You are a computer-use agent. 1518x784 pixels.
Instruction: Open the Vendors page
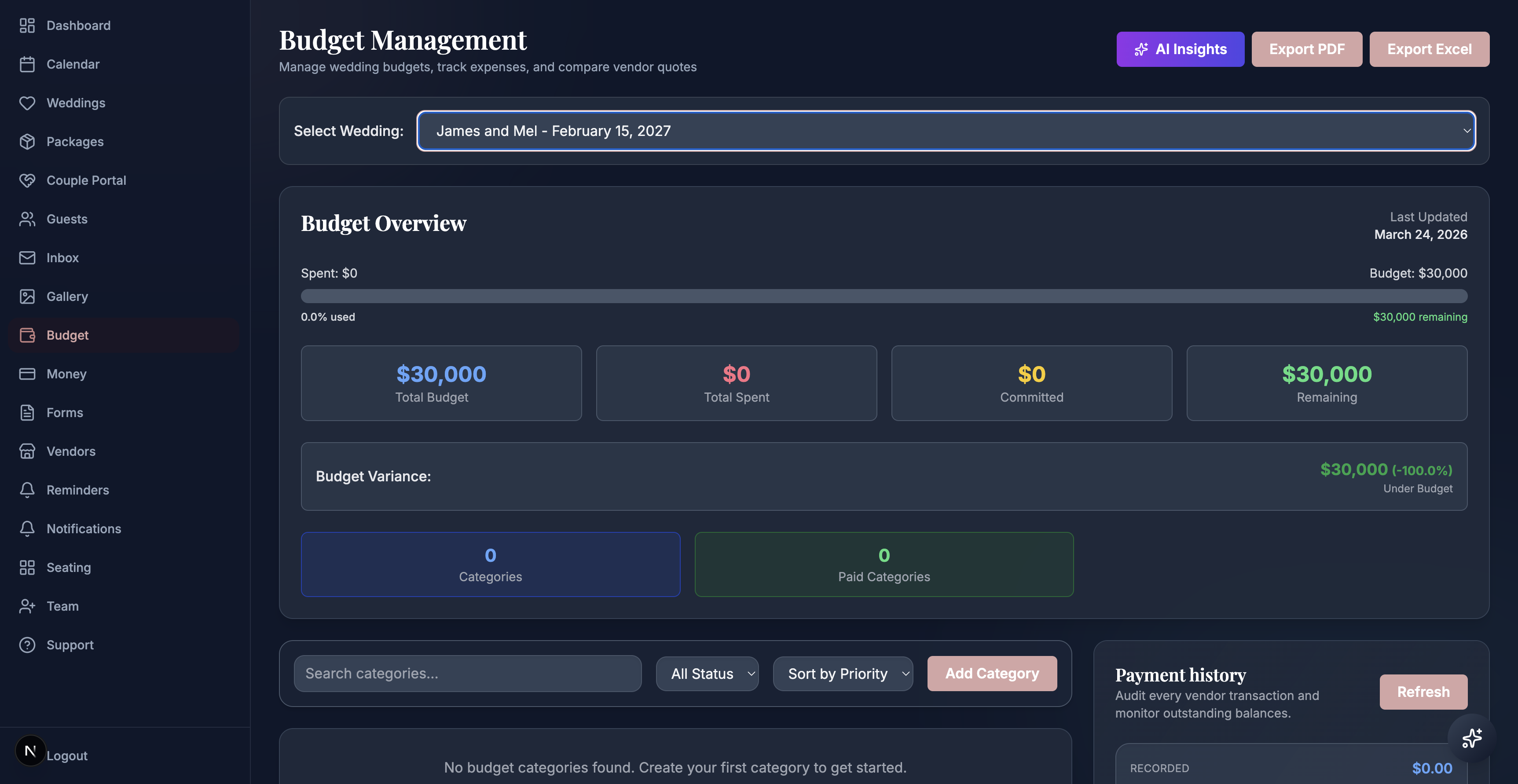pos(71,451)
